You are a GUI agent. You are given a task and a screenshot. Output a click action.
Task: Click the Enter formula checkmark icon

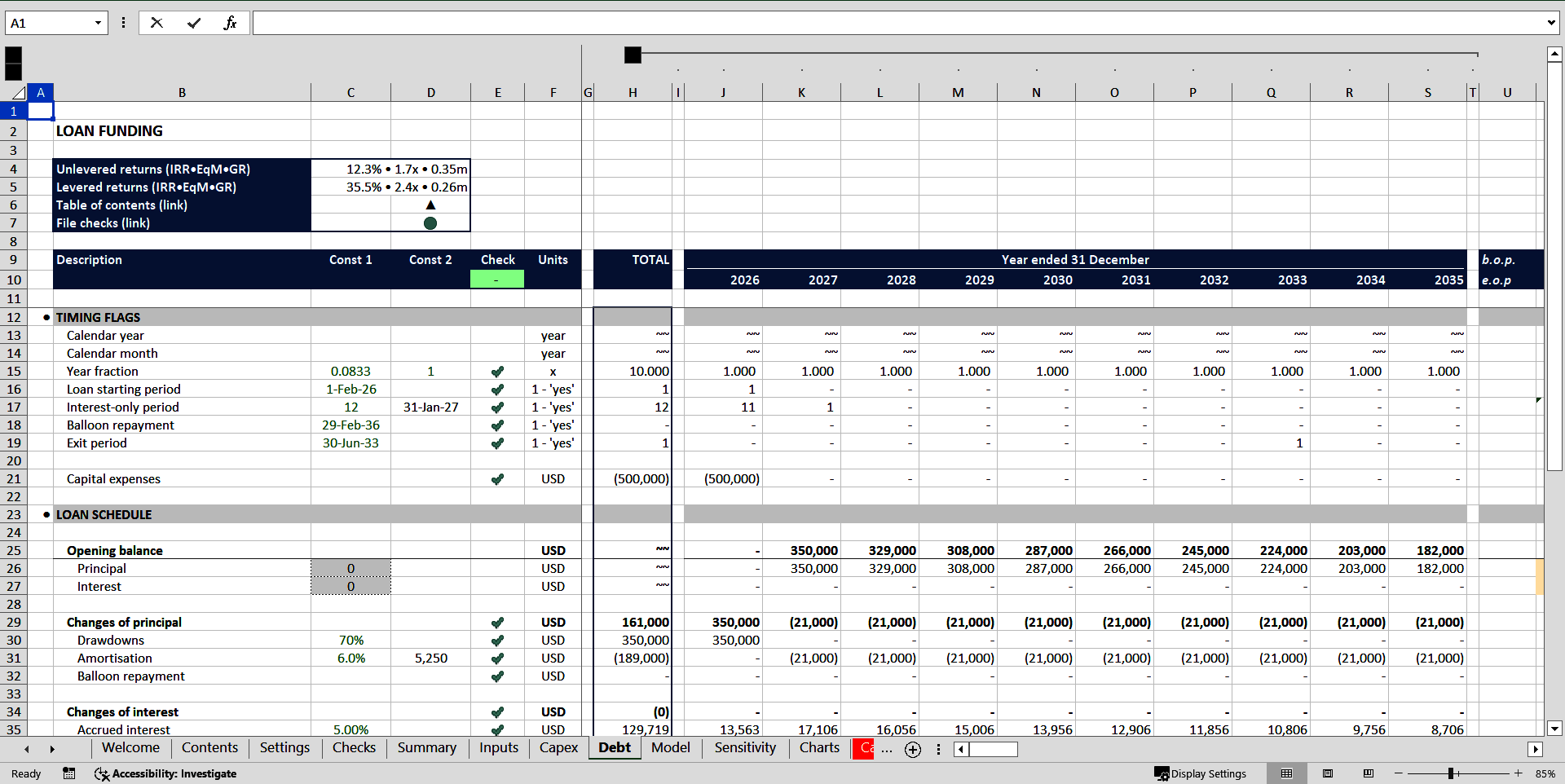194,23
